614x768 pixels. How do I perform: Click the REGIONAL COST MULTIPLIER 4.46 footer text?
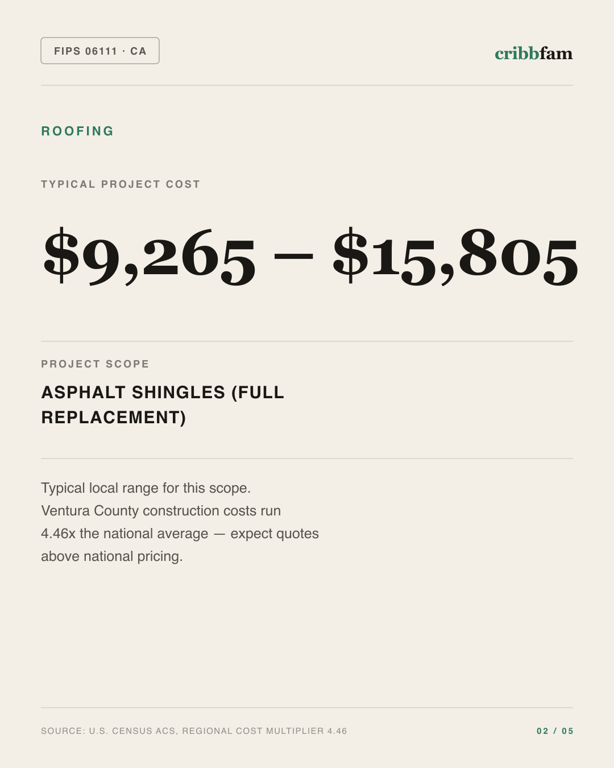(265, 731)
